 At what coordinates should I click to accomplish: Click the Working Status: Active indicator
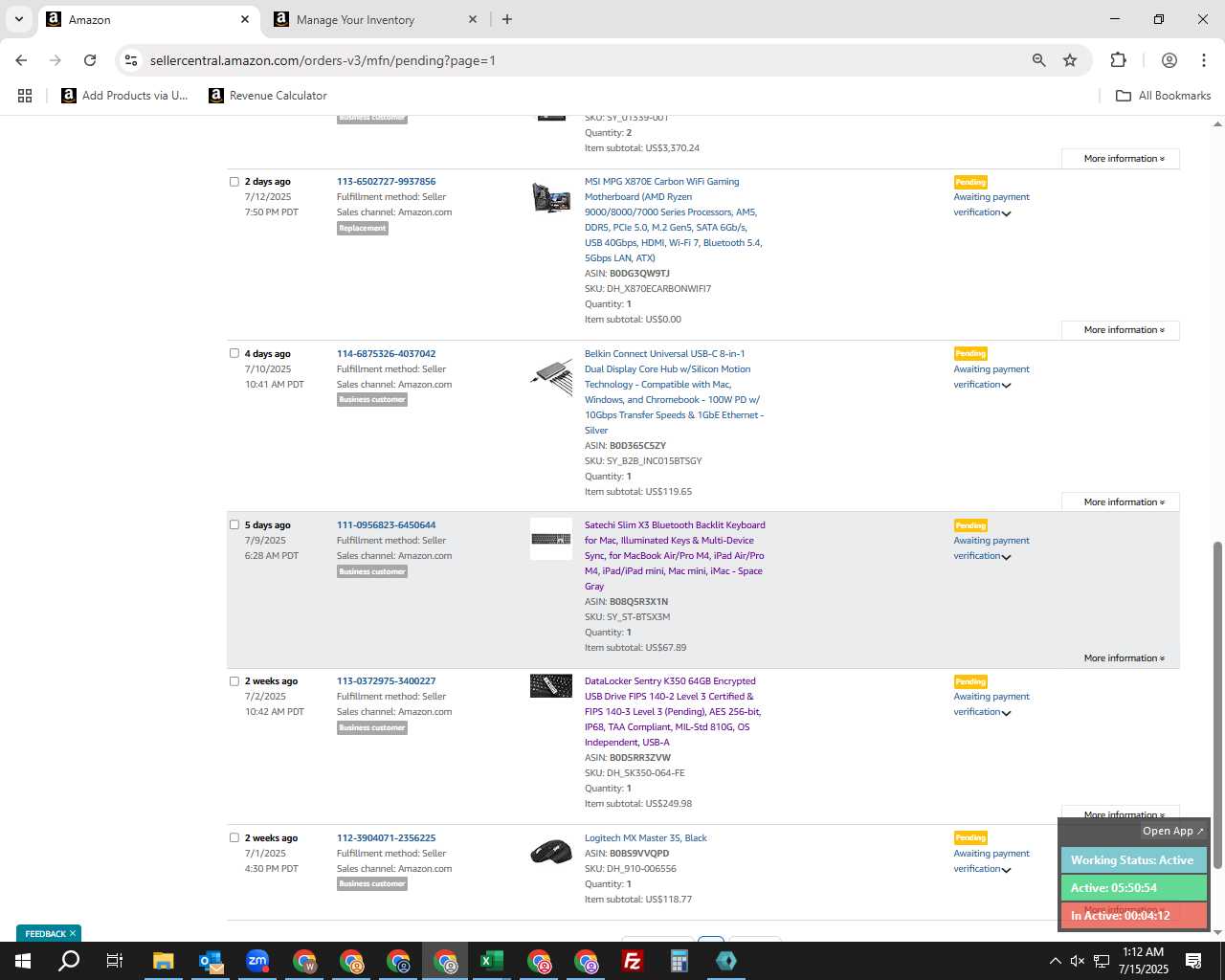pos(1133,860)
